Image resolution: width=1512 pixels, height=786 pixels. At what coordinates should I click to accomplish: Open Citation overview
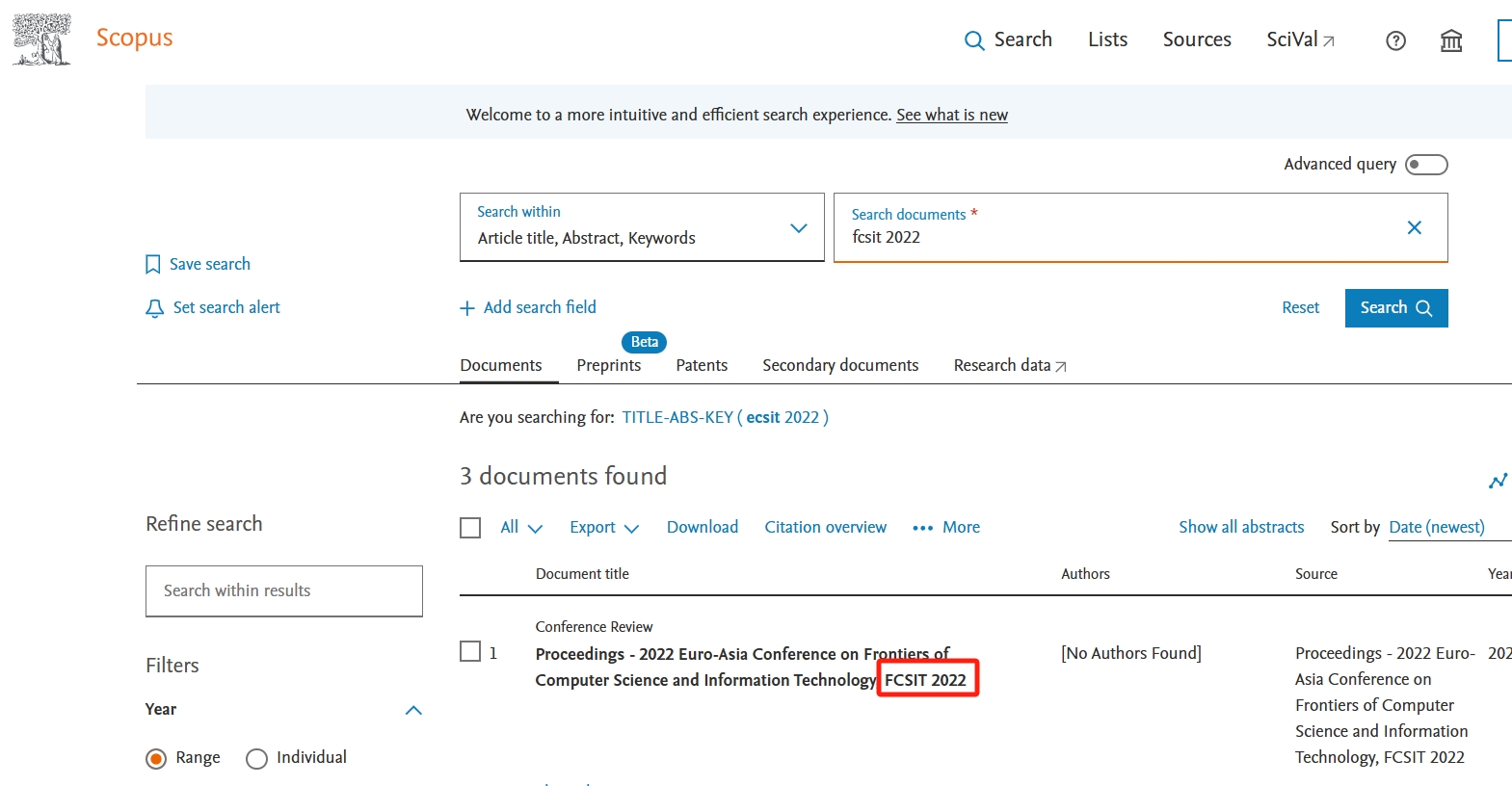coord(826,527)
